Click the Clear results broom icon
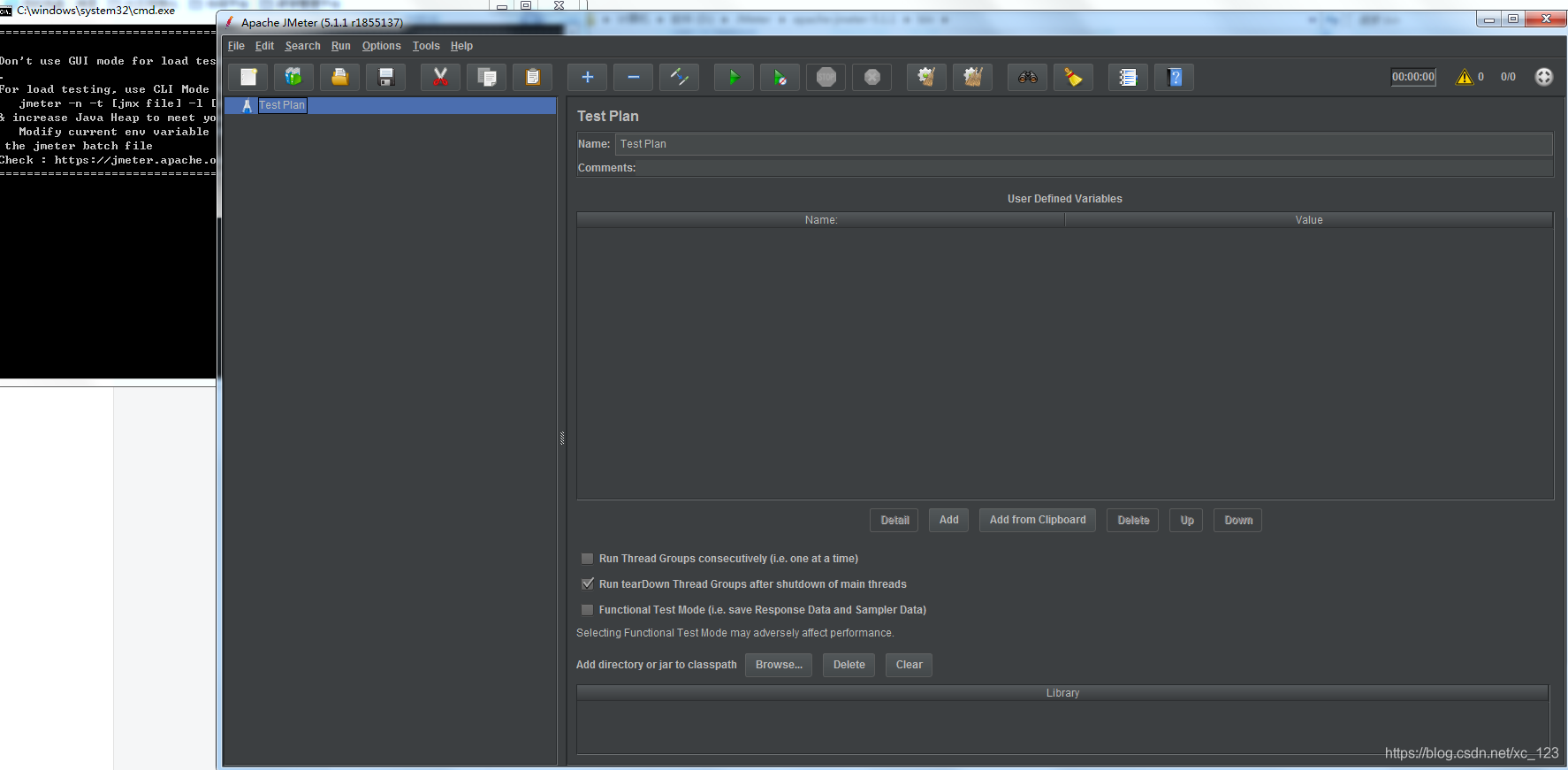1568x770 pixels. pyautogui.click(x=926, y=78)
